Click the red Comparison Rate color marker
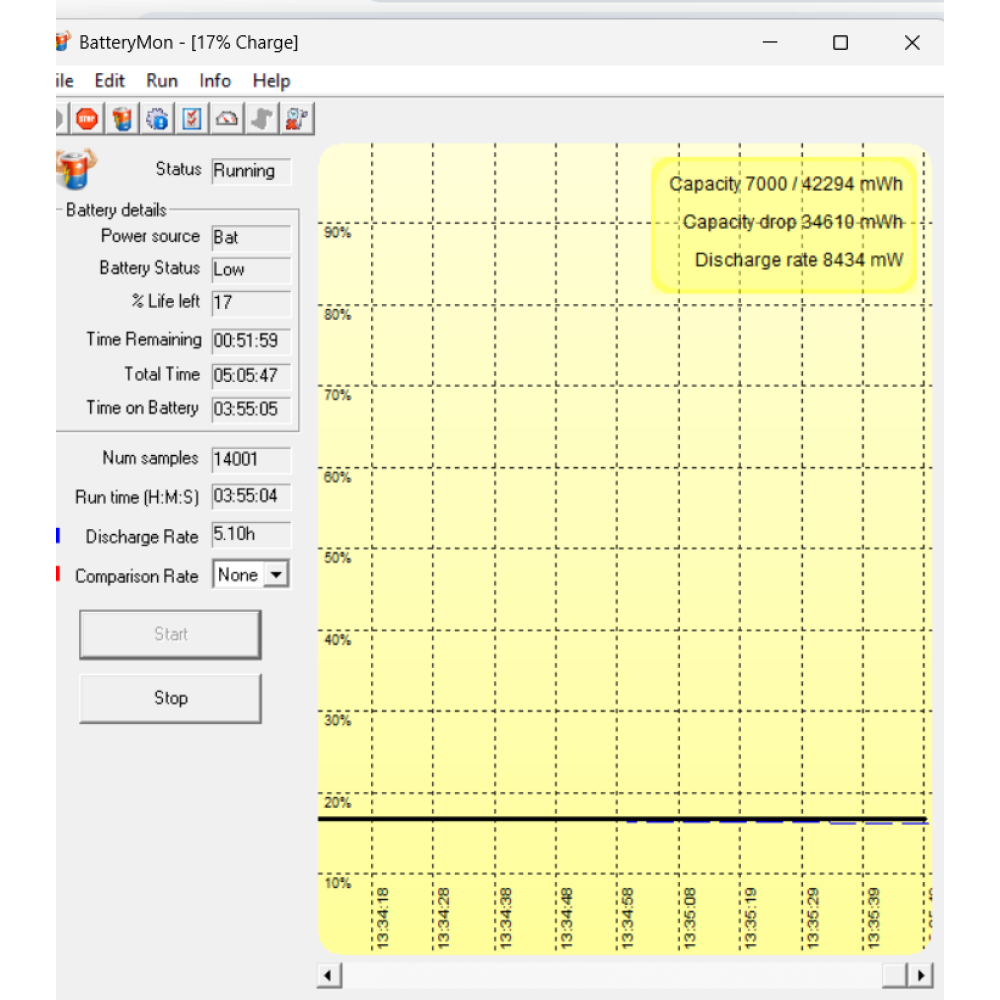This screenshot has width=1000, height=1000. (58, 574)
